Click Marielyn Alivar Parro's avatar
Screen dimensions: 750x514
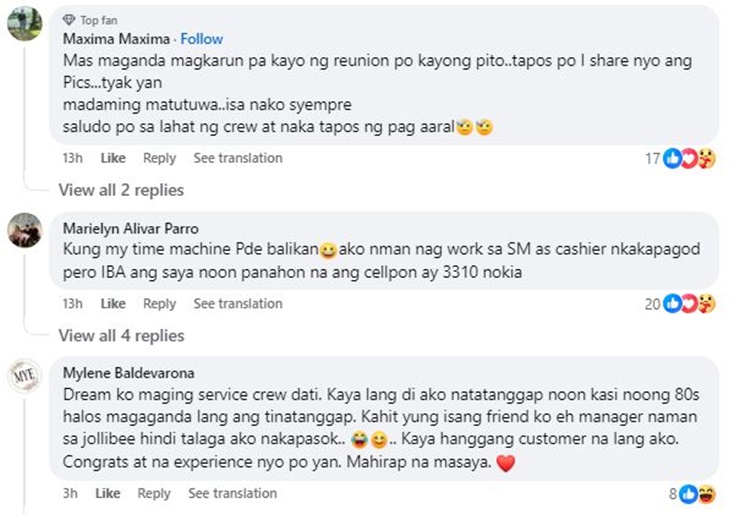click(24, 230)
